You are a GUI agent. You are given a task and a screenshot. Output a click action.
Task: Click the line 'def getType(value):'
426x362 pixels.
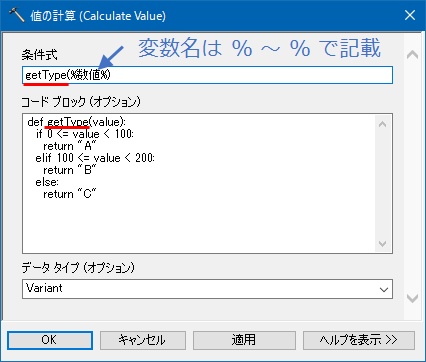coord(77,122)
